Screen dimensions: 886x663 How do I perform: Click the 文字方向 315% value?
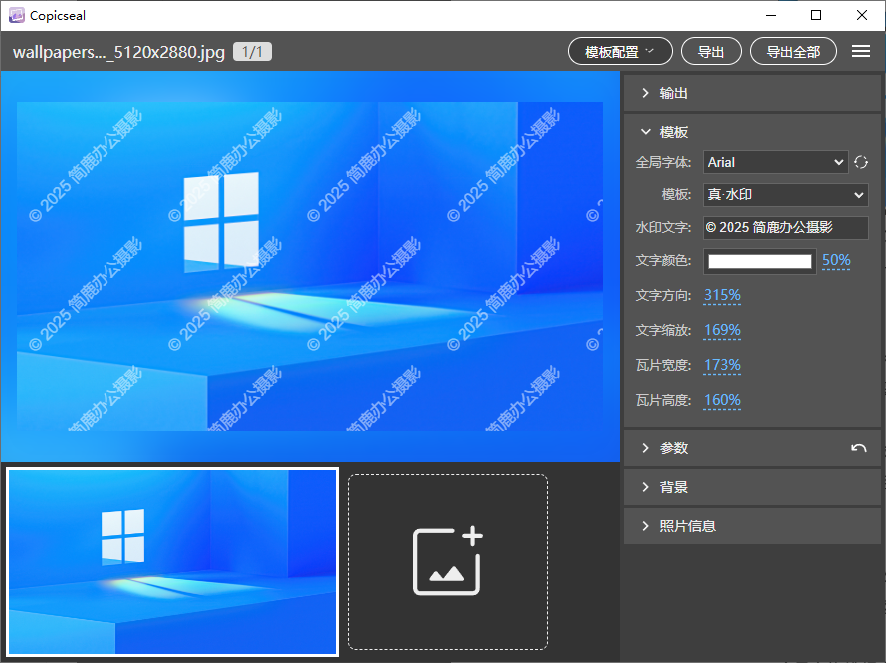coord(722,295)
